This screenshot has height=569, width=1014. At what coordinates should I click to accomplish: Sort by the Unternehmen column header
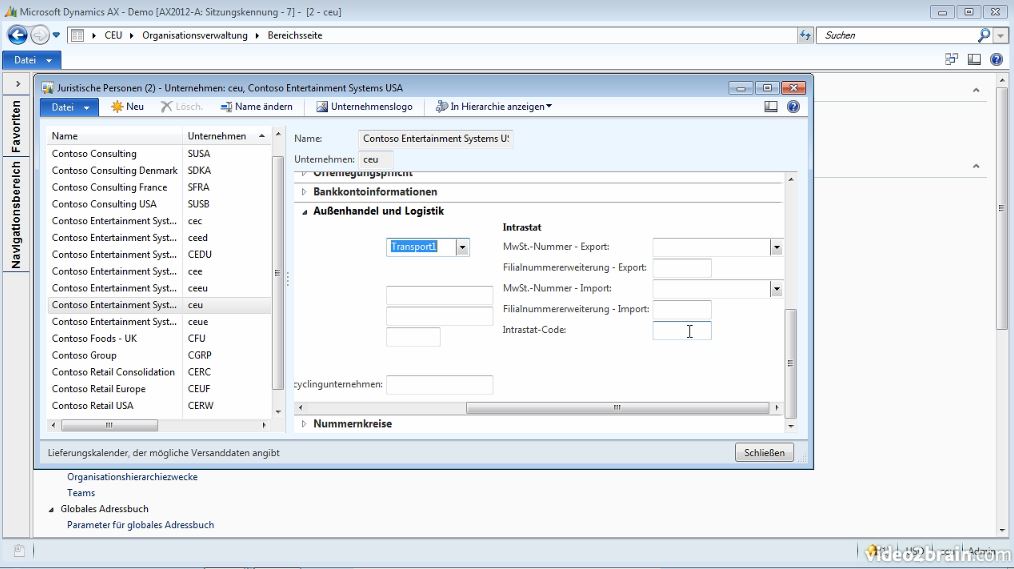pos(226,136)
